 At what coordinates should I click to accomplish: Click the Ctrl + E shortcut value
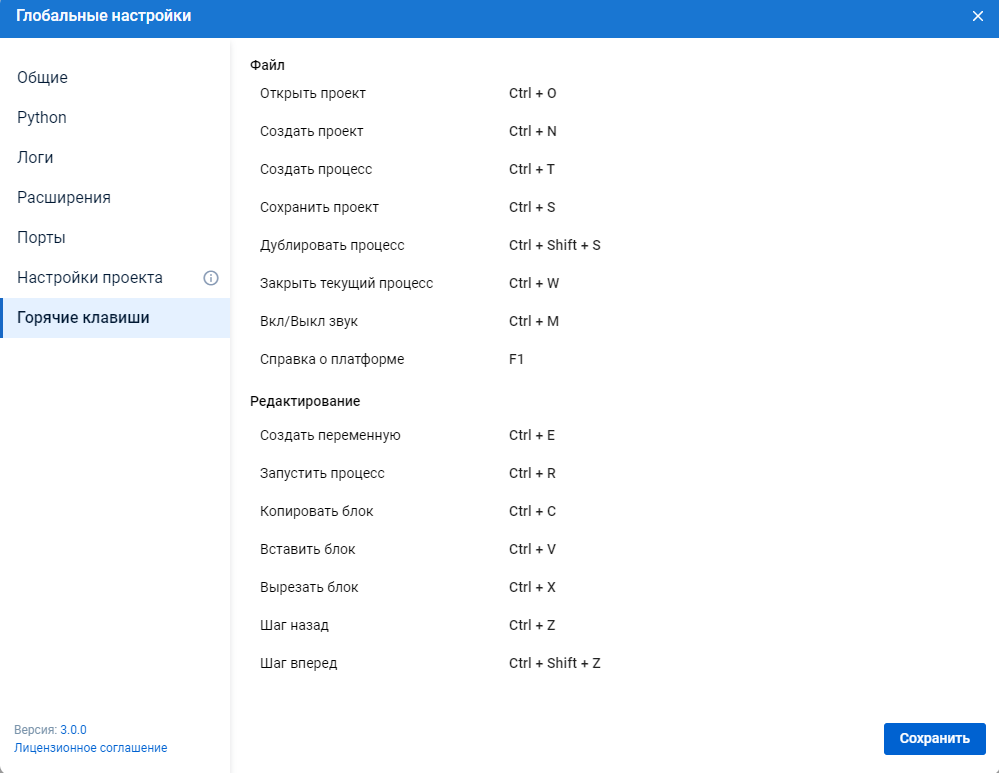coord(531,436)
